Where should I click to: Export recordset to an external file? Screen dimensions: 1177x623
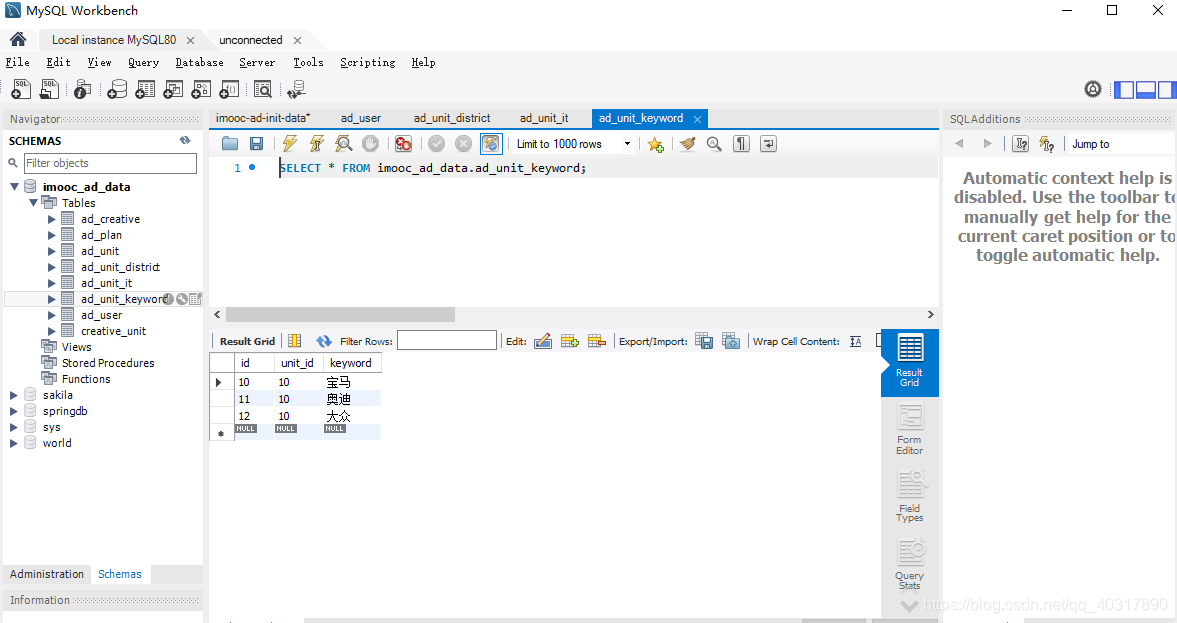coord(704,342)
